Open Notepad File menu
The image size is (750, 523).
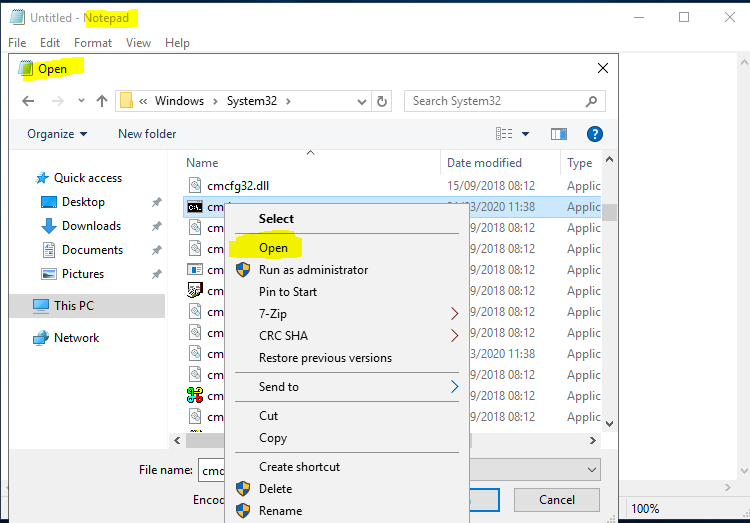pyautogui.click(x=17, y=43)
